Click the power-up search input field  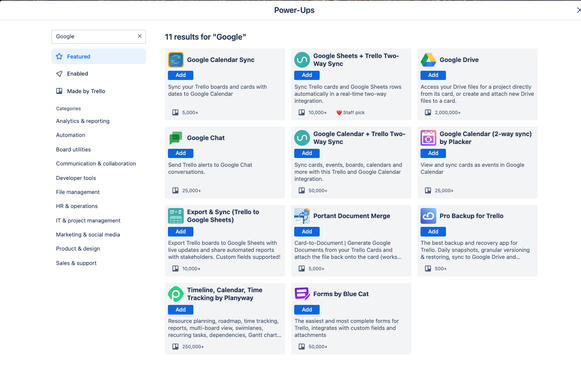(x=94, y=36)
